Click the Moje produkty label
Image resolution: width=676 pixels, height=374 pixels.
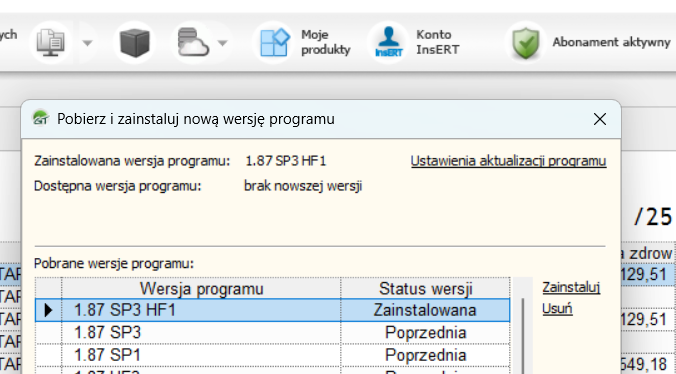pos(325,42)
